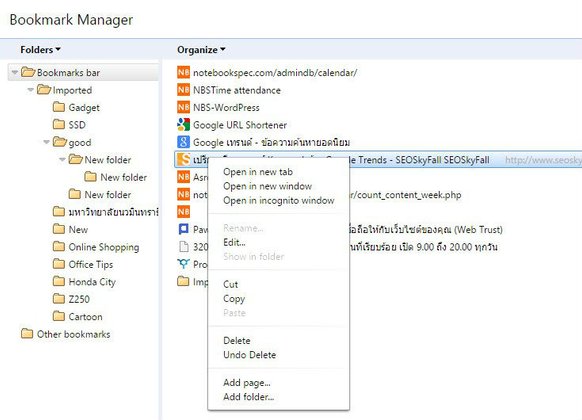Select the NBSTime attendance bookmark text
Image resolution: width=582 pixels, height=420 pixels.
point(237,90)
